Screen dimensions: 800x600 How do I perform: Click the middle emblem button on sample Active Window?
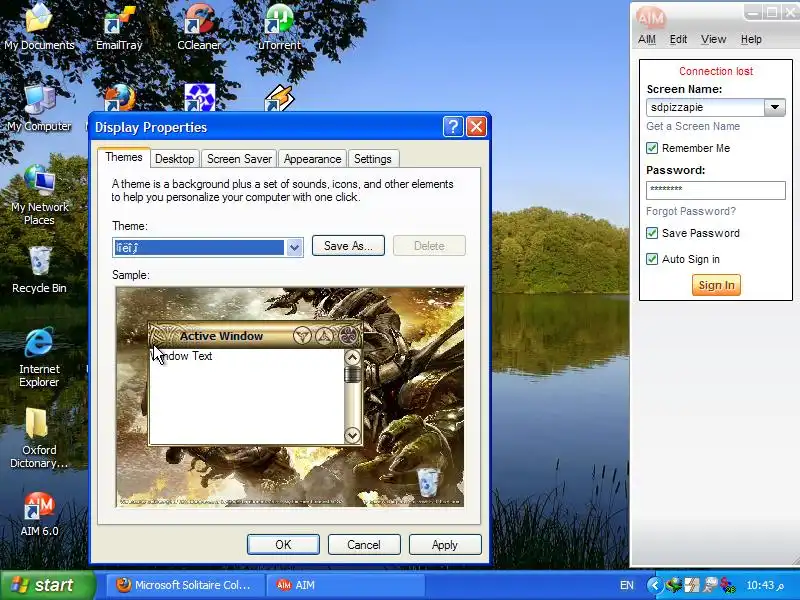(x=325, y=336)
